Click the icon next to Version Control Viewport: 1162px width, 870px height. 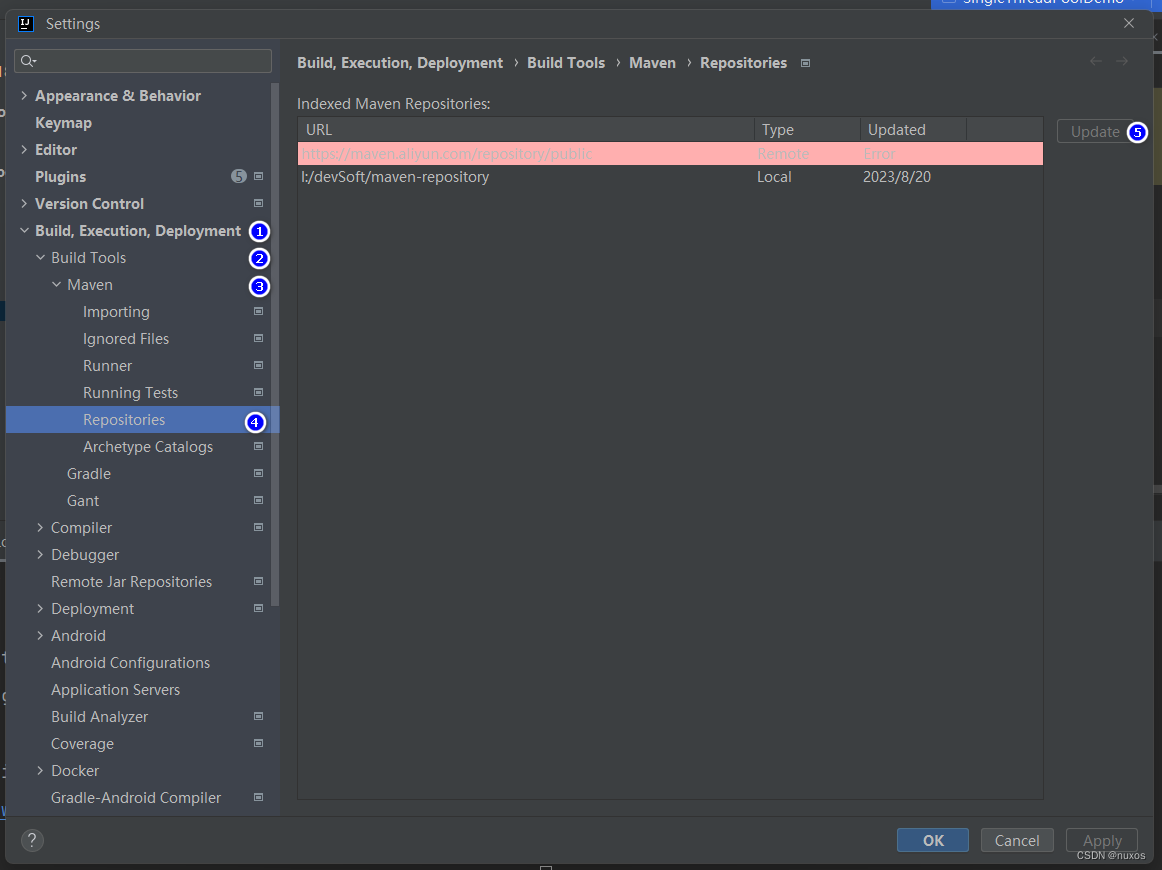click(x=258, y=203)
